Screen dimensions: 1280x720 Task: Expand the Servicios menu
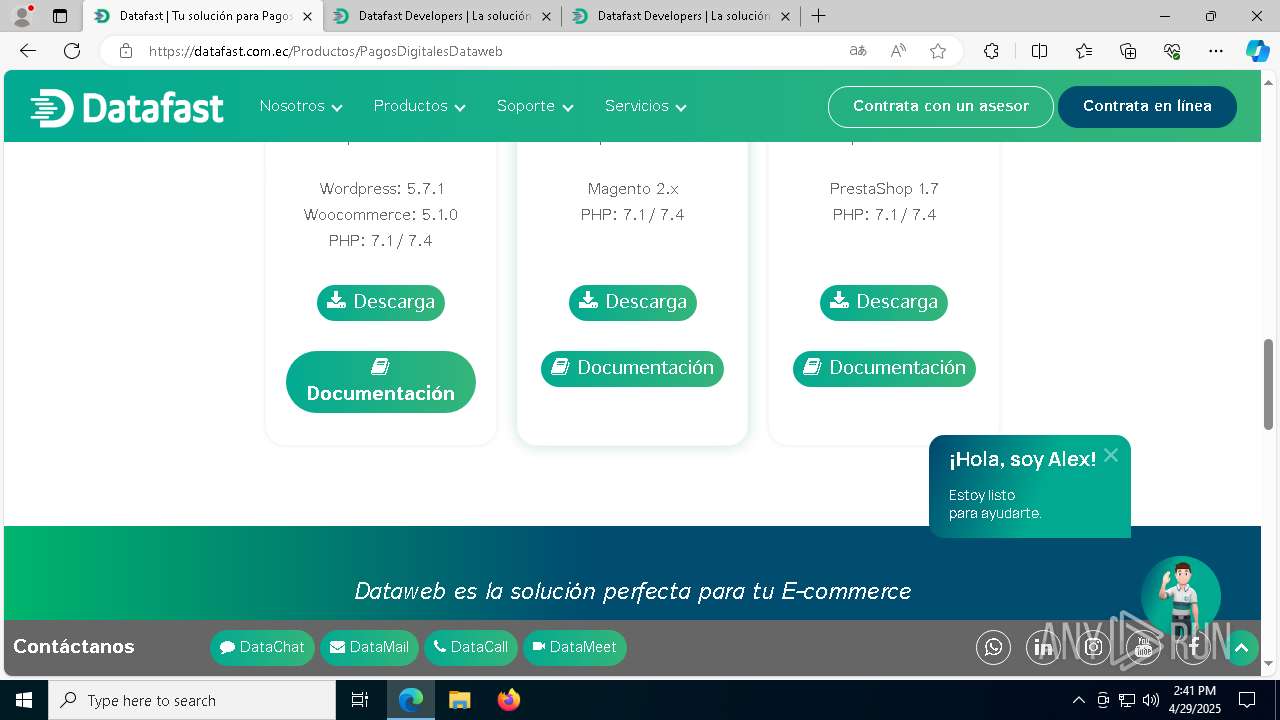coord(646,106)
